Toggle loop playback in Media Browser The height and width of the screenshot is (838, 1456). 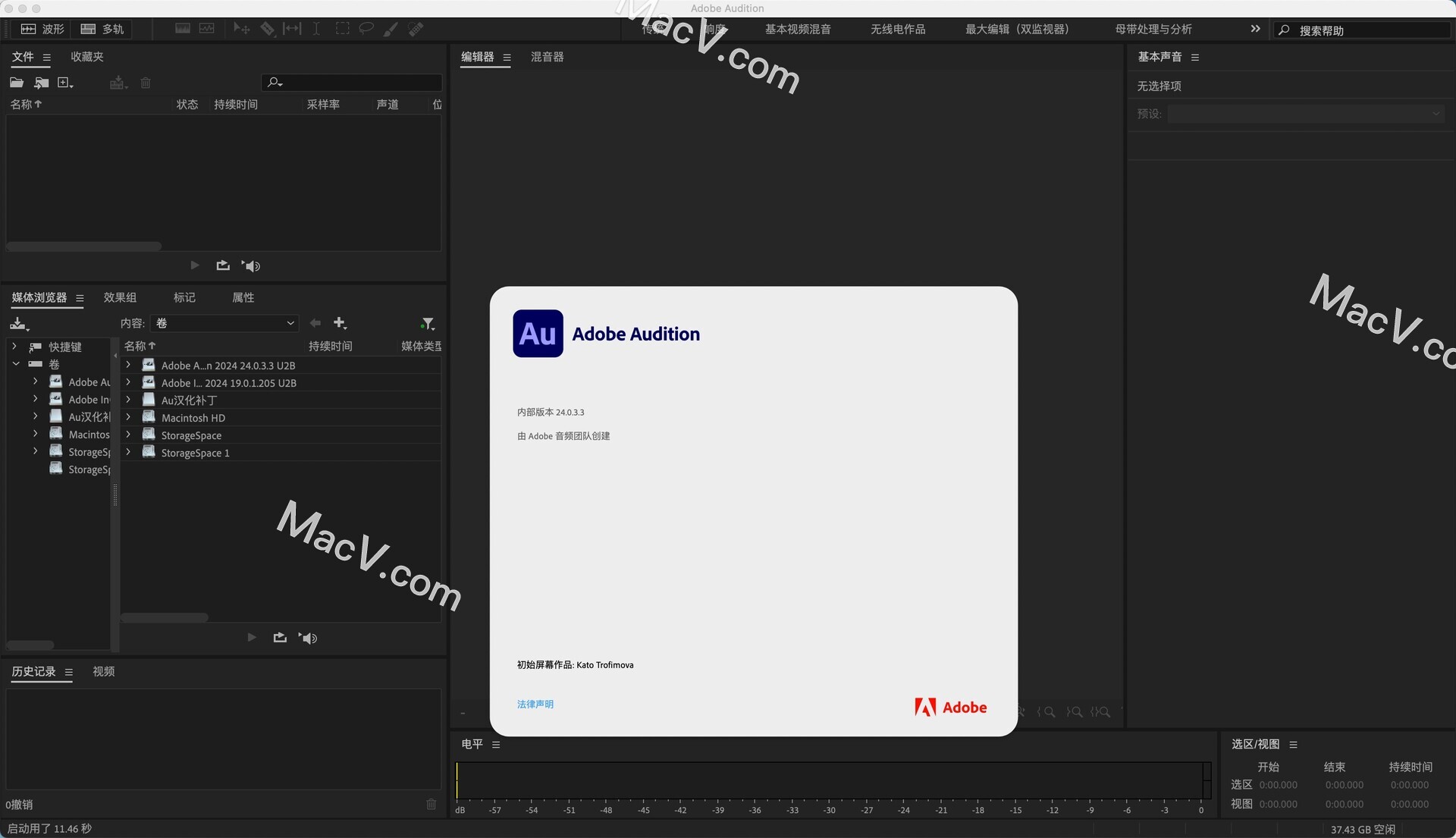(280, 638)
